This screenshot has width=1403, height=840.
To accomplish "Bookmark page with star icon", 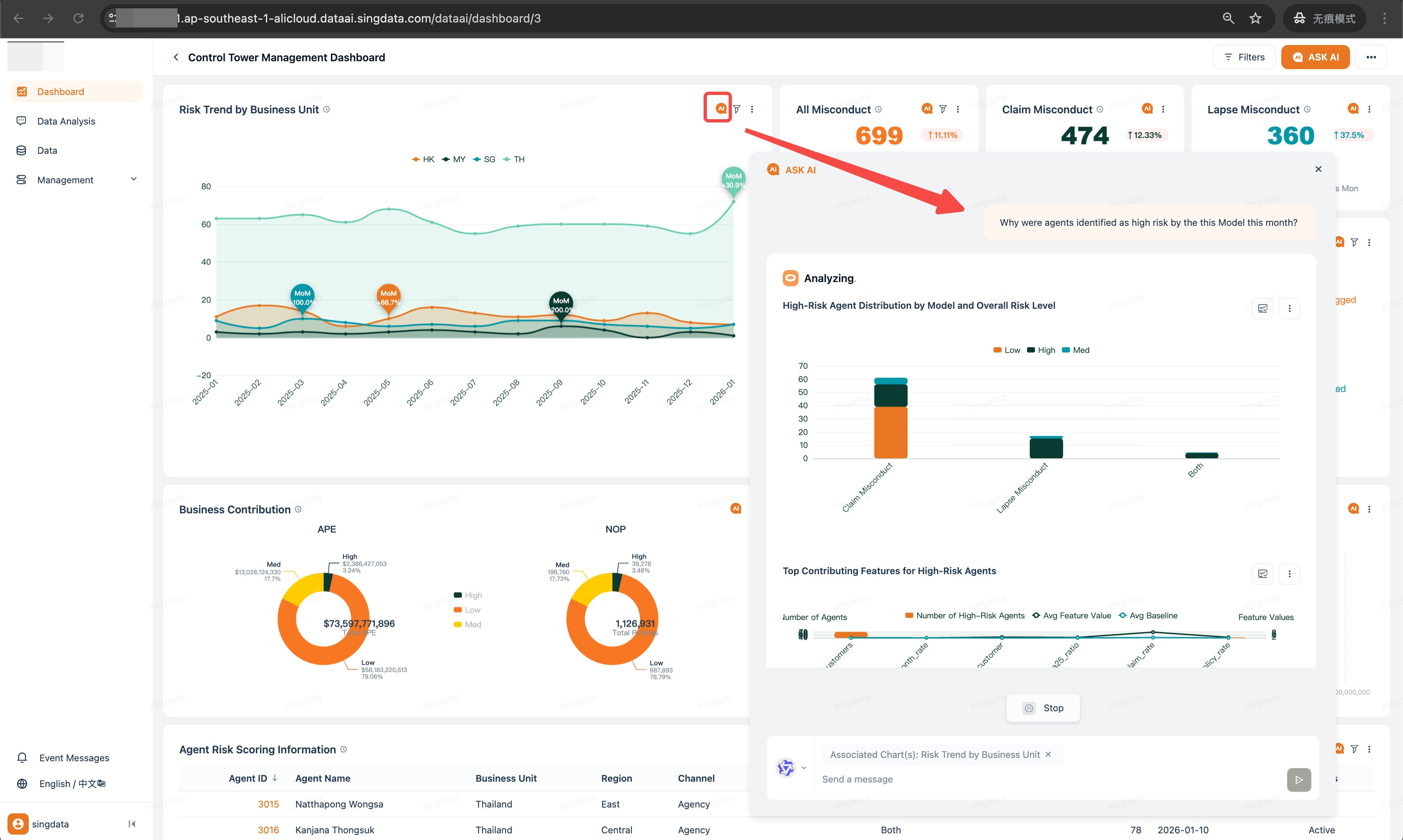I will pos(1255,18).
